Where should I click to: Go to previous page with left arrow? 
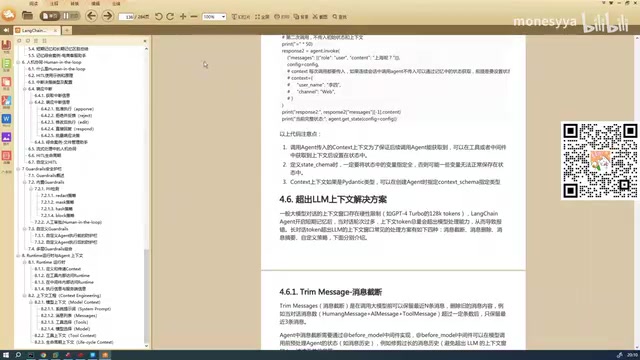[x=91, y=16]
